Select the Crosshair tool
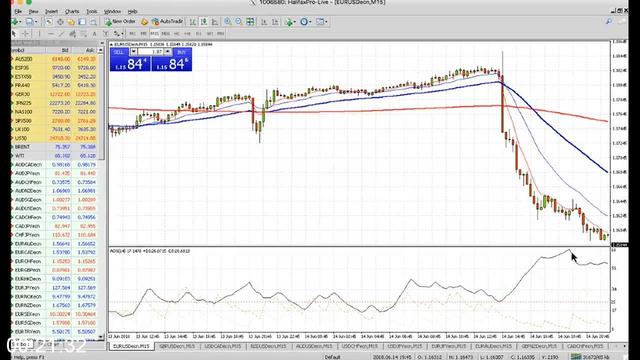 (25, 33)
